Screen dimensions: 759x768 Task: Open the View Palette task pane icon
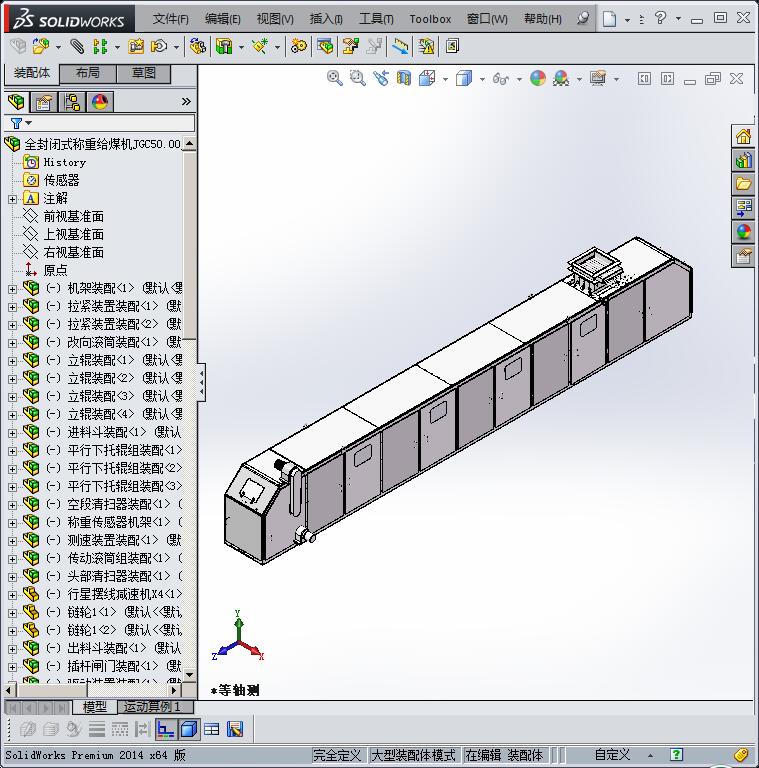[743, 208]
